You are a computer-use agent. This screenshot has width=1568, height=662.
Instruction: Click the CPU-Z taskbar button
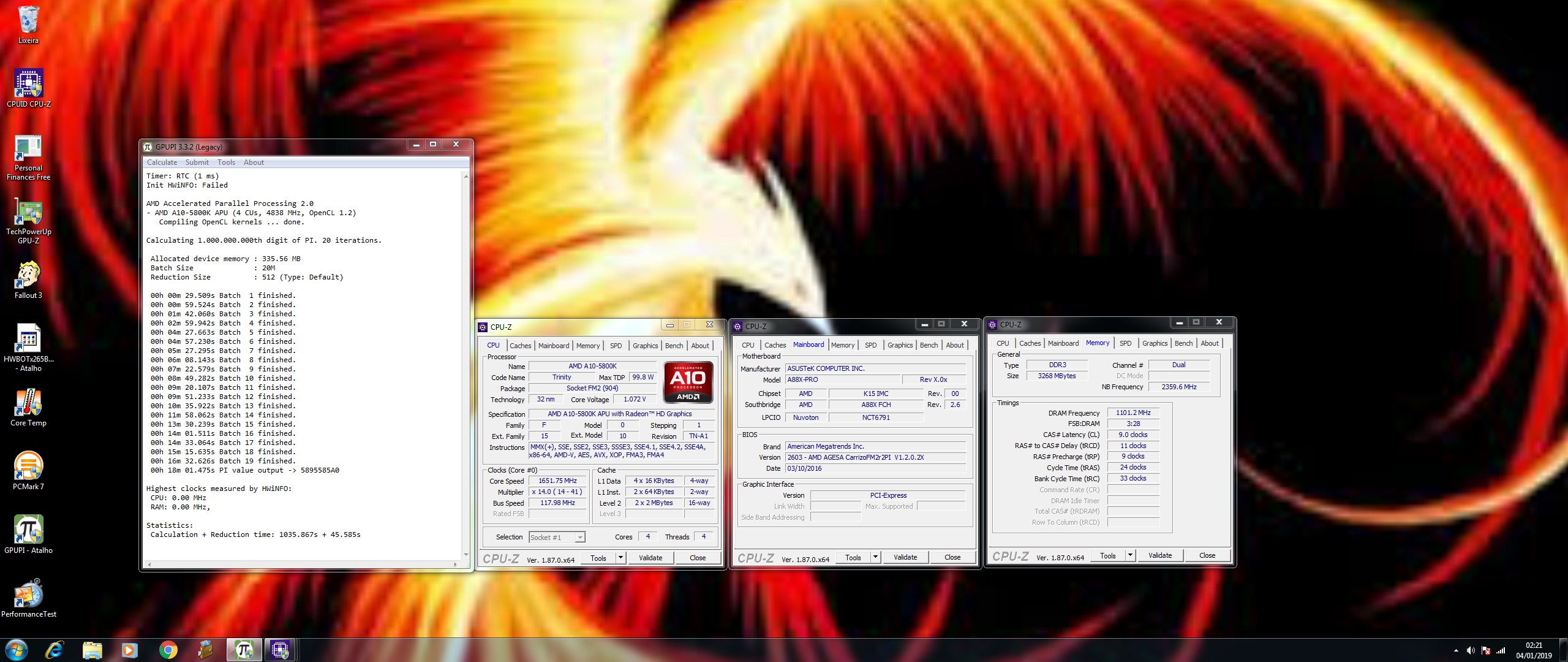(281, 650)
